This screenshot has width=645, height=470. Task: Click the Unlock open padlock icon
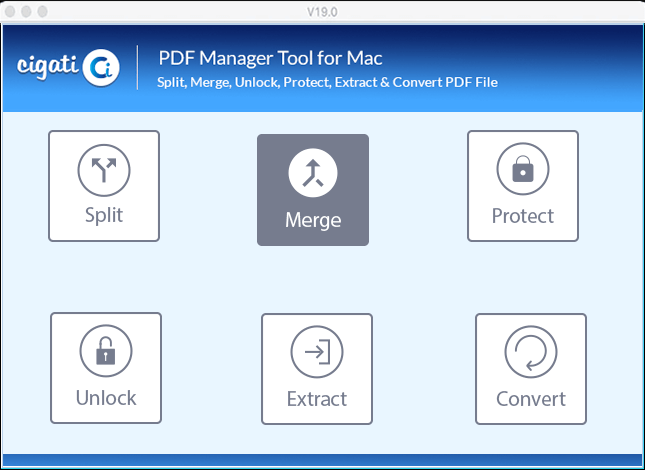[106, 351]
